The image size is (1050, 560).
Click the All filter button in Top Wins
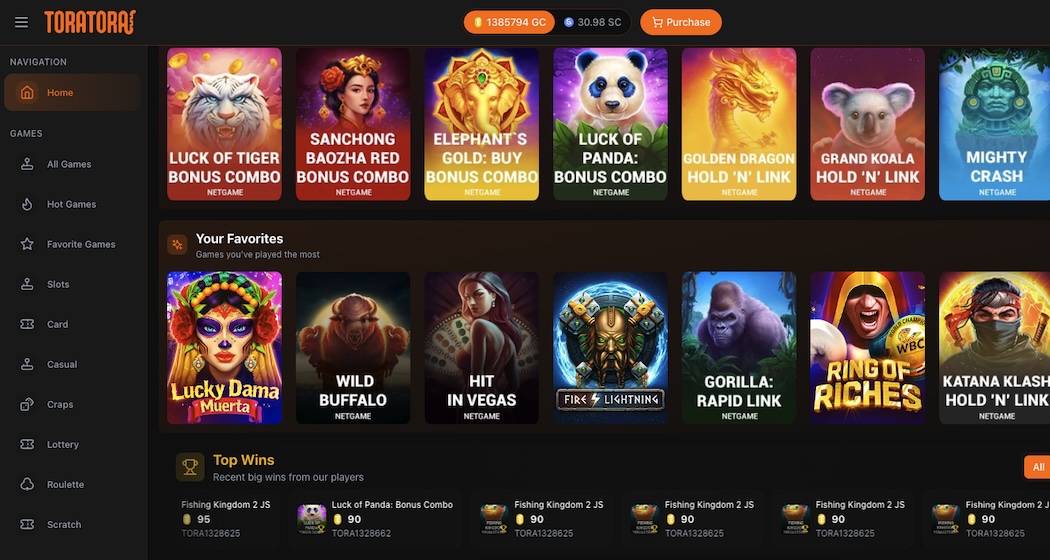tap(1037, 467)
